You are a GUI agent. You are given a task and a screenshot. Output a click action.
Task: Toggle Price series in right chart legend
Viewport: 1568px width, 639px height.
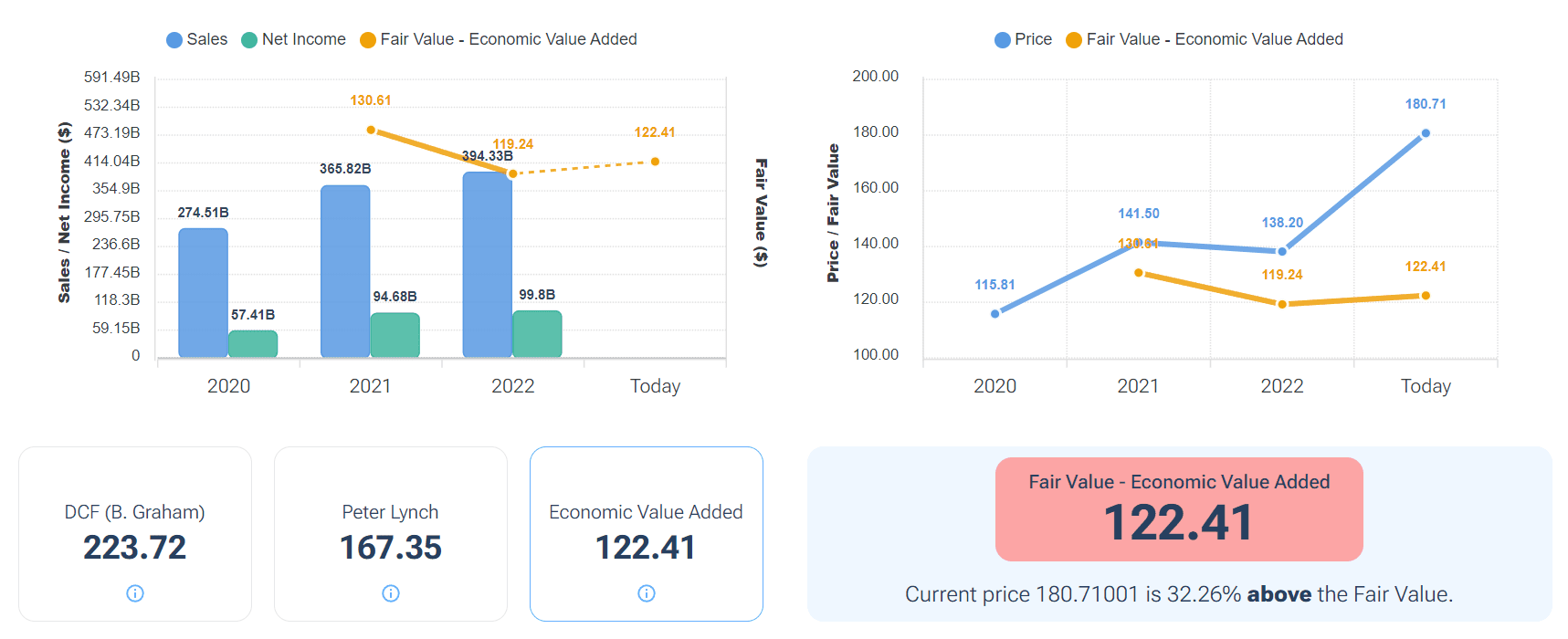[x=1024, y=39]
